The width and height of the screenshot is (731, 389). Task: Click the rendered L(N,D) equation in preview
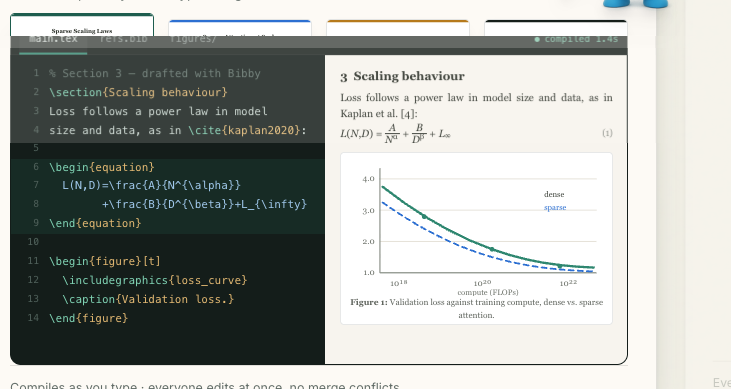coord(395,133)
